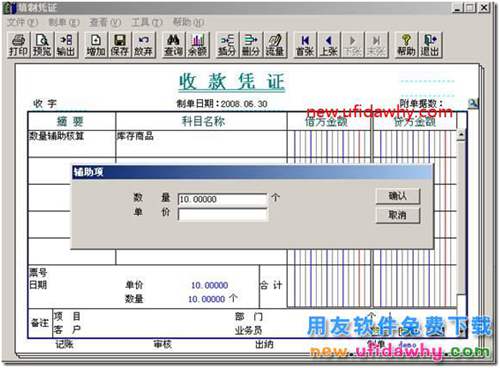500x368 pixels.
Task: Open the 制单 menu
Action: coord(64,22)
